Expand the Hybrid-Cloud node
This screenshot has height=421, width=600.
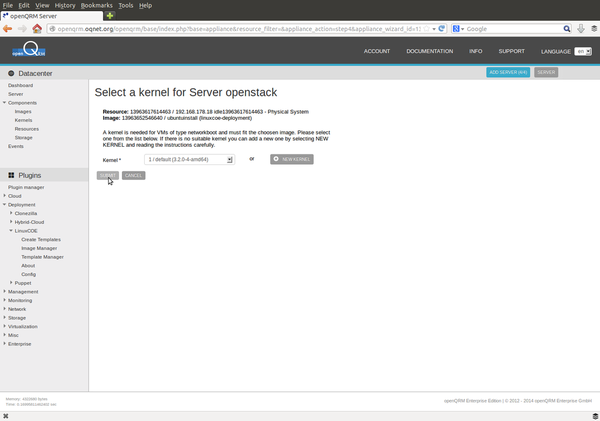coord(11,222)
